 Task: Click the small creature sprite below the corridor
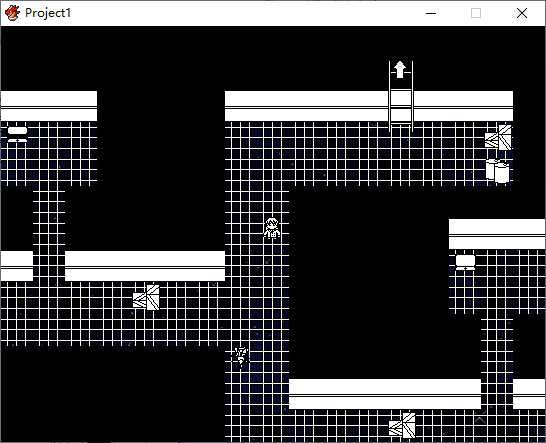241,357
